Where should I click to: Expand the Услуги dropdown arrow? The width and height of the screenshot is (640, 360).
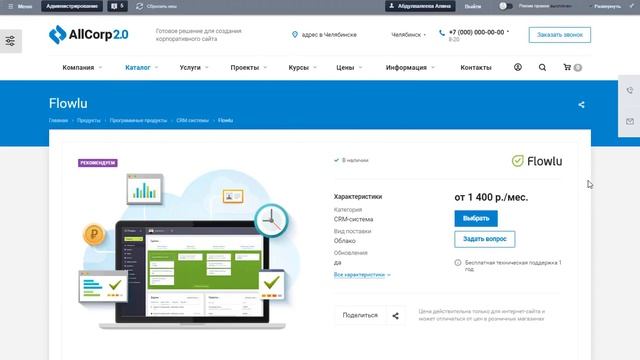tap(207, 67)
